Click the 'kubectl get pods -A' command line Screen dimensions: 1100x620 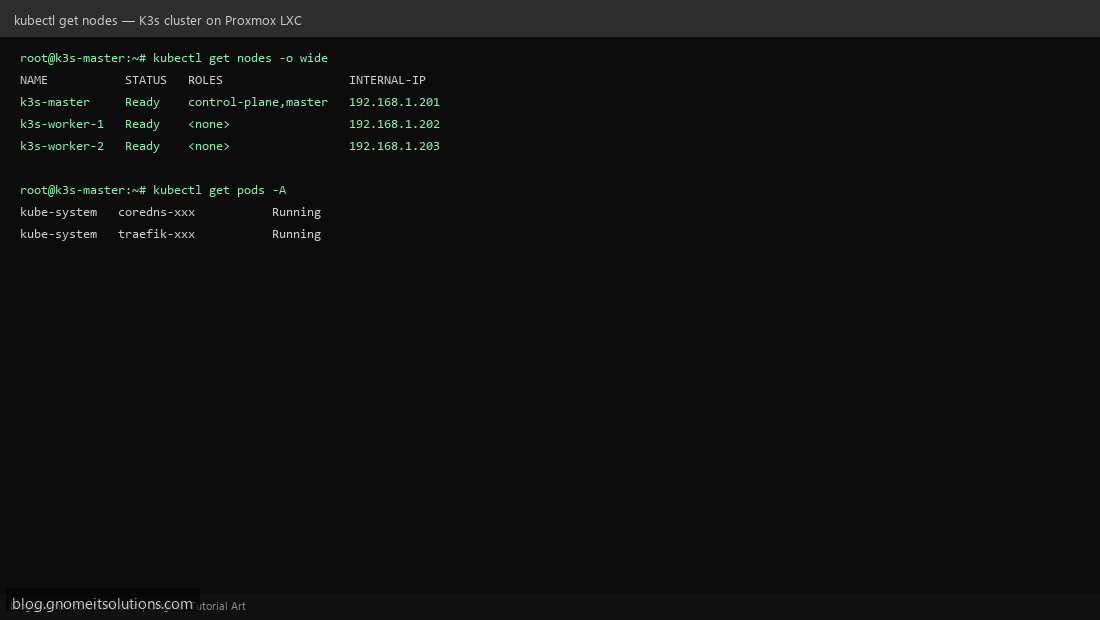(x=153, y=190)
